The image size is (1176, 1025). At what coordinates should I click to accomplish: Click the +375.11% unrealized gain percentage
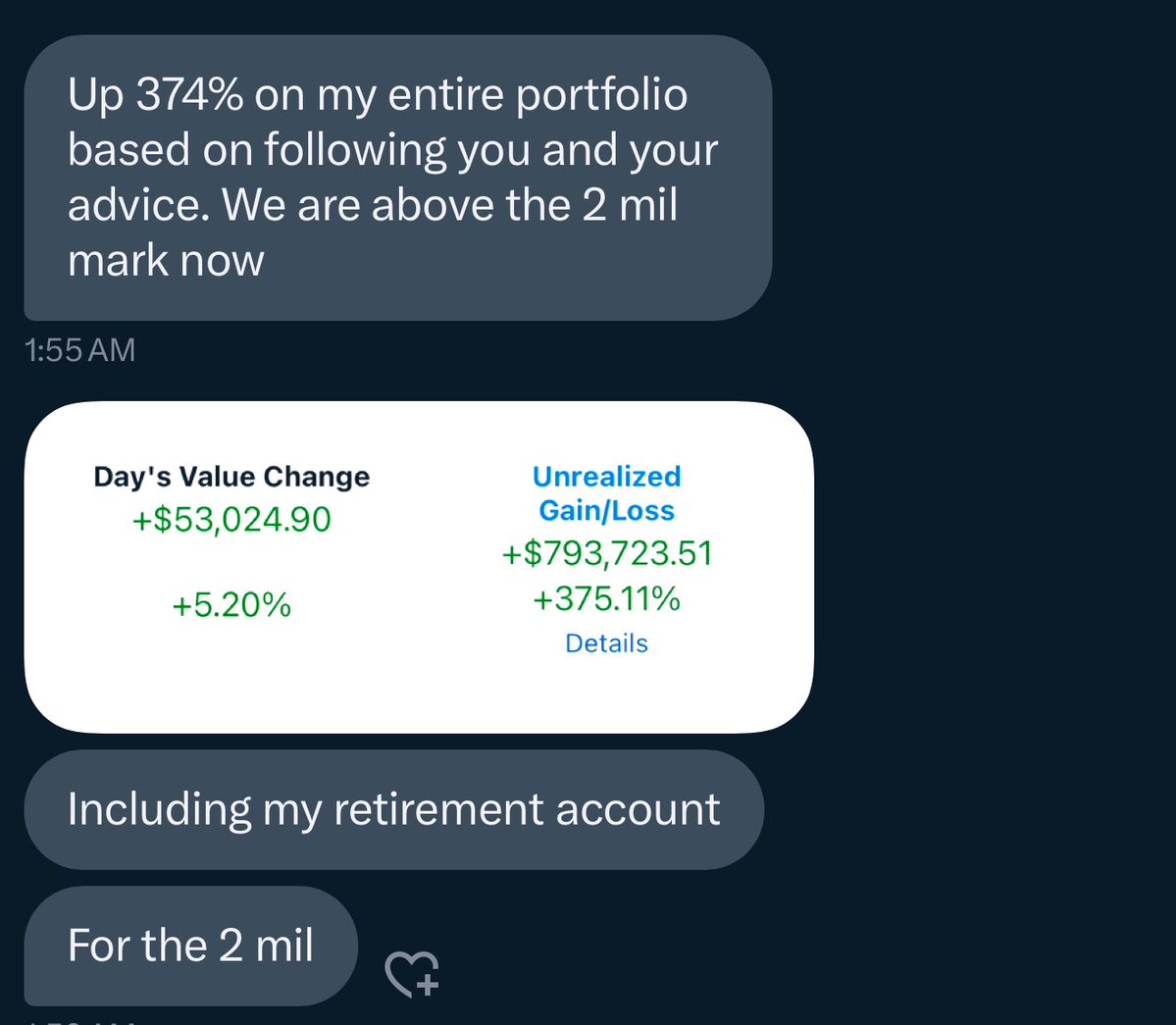[606, 598]
